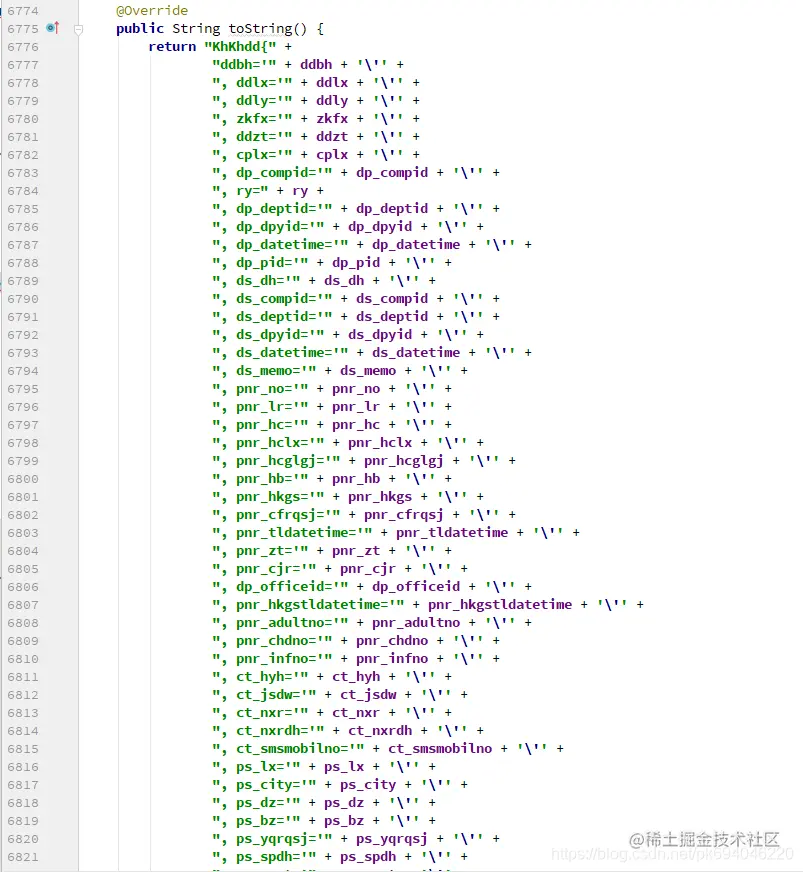
Task: Click the ddlx field reference
Action: tap(332, 82)
